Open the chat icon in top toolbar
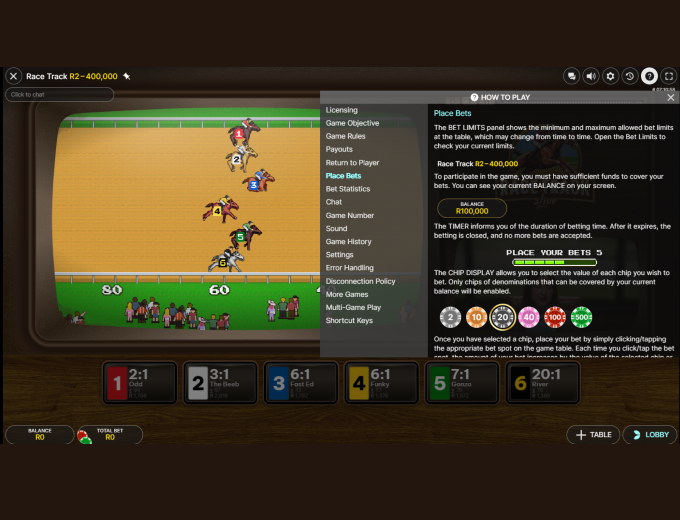 [571, 76]
